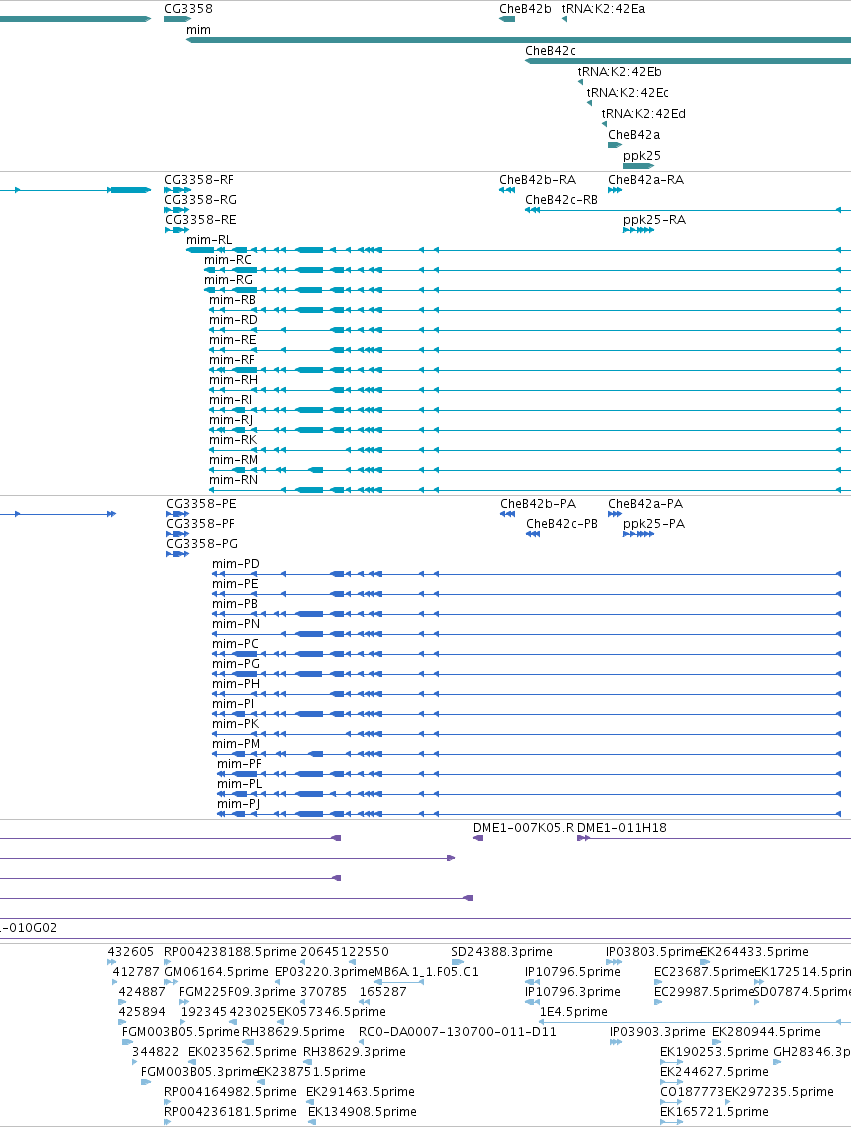Open the CheB42b-RA transcript

pyautogui.click(x=538, y=180)
